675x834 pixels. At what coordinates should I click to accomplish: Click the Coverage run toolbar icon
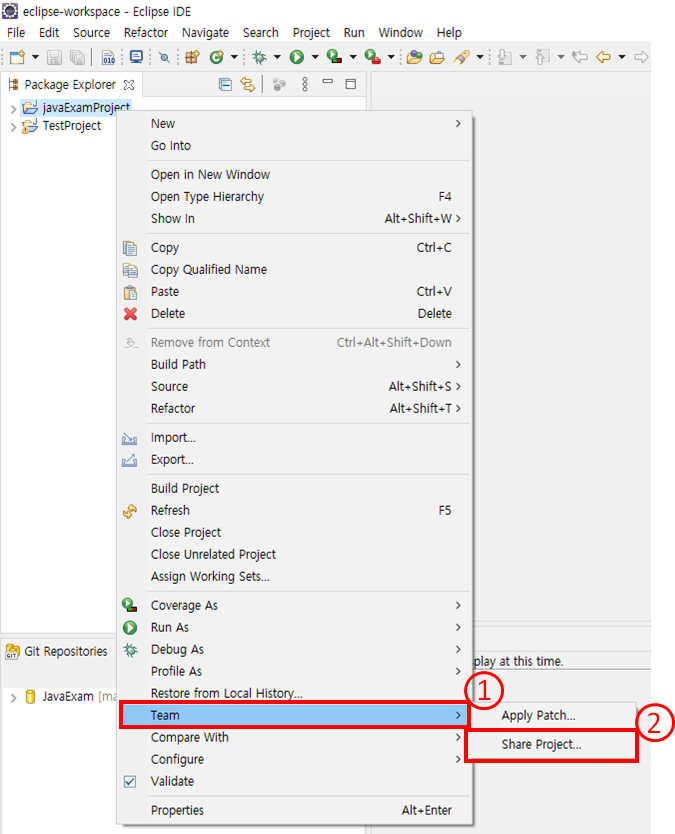[x=334, y=57]
